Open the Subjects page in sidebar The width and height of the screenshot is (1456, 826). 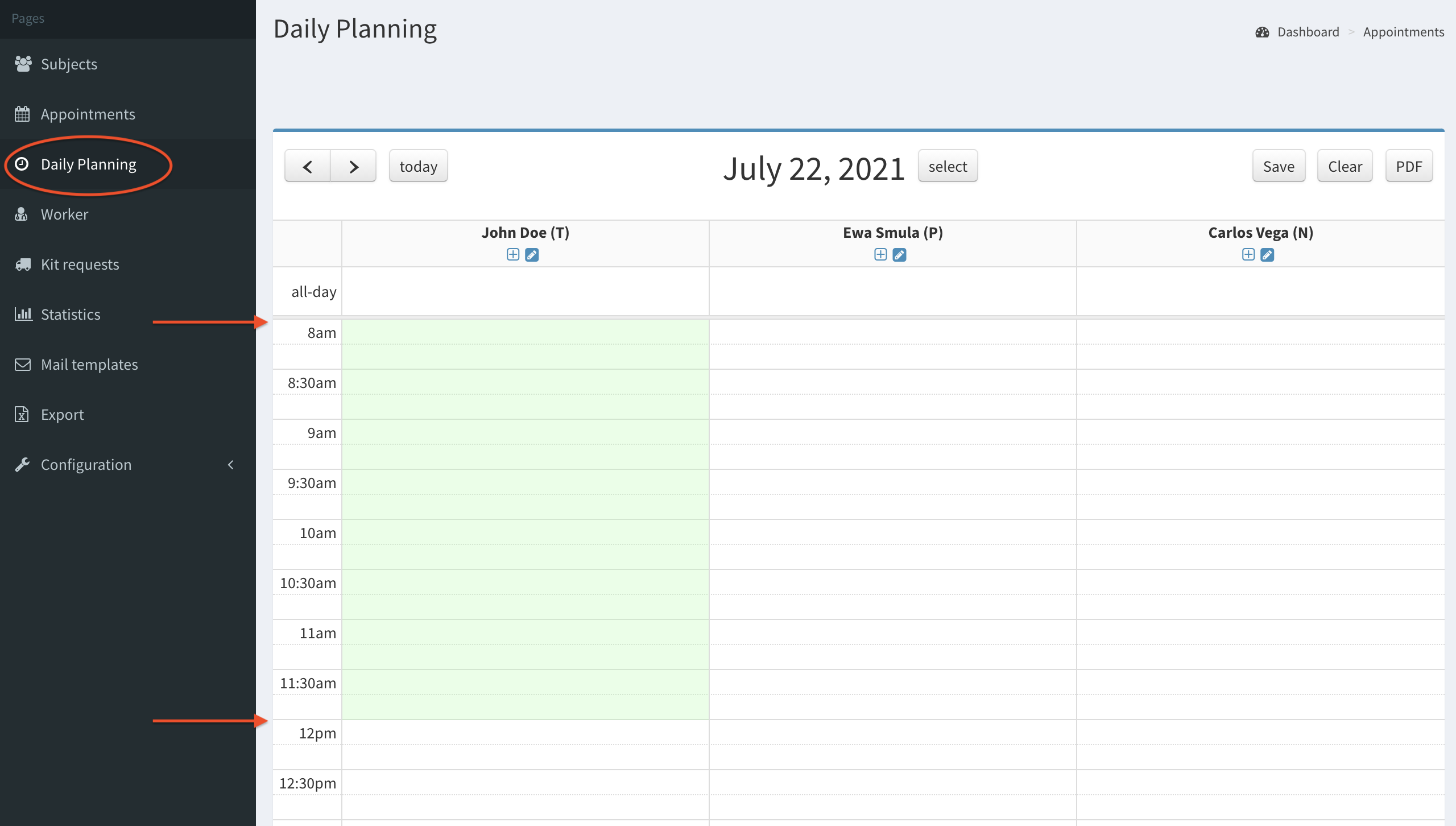pos(69,64)
